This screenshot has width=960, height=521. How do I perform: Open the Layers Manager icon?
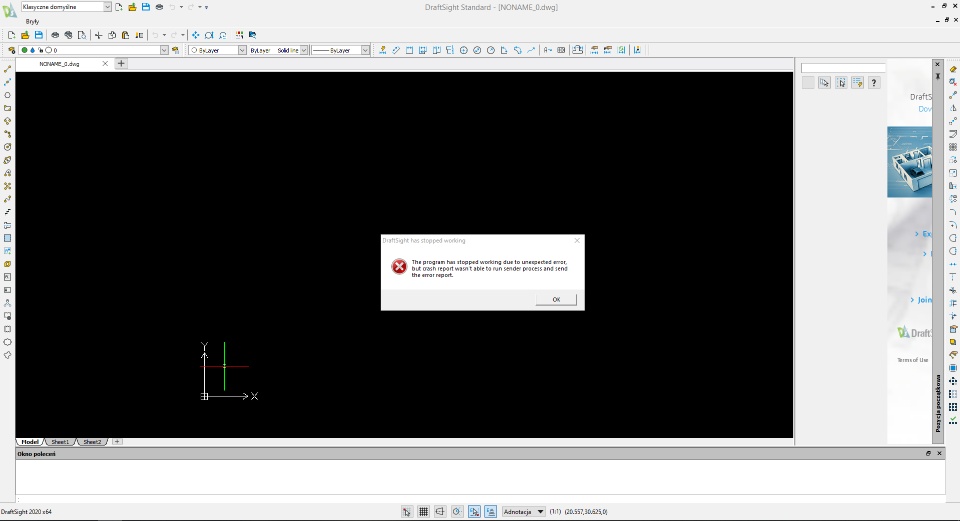12,50
